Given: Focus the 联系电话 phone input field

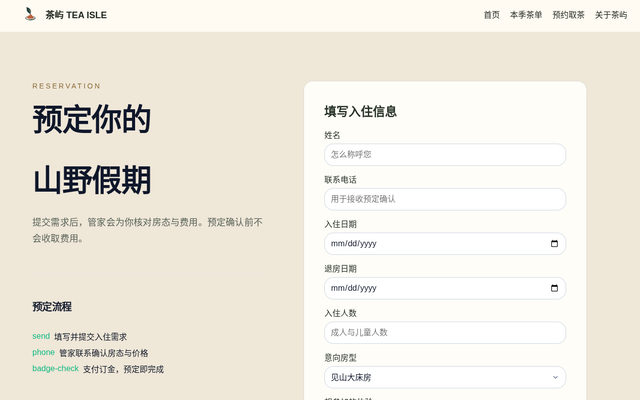Looking at the screenshot, I should coord(445,199).
